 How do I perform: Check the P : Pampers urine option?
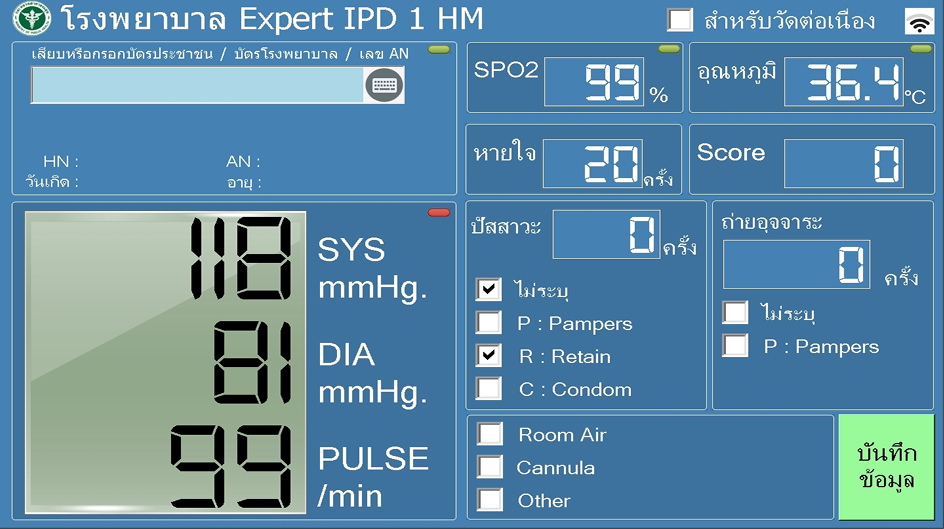click(489, 323)
